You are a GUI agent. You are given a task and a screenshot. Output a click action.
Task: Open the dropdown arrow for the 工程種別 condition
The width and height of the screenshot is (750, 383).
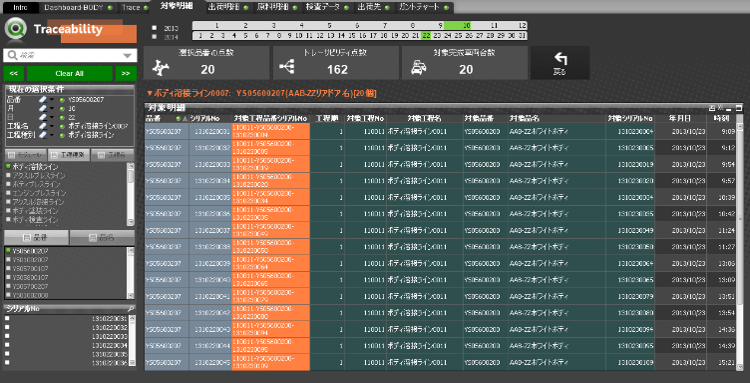point(53,135)
